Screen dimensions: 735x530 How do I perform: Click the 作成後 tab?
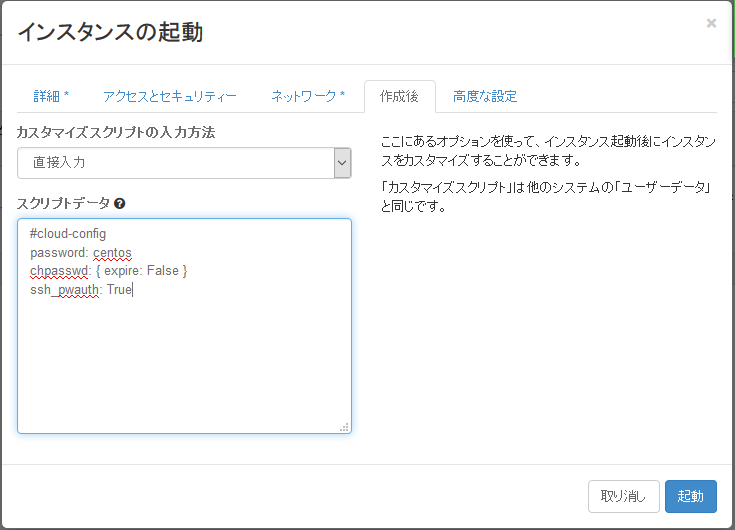click(x=399, y=97)
